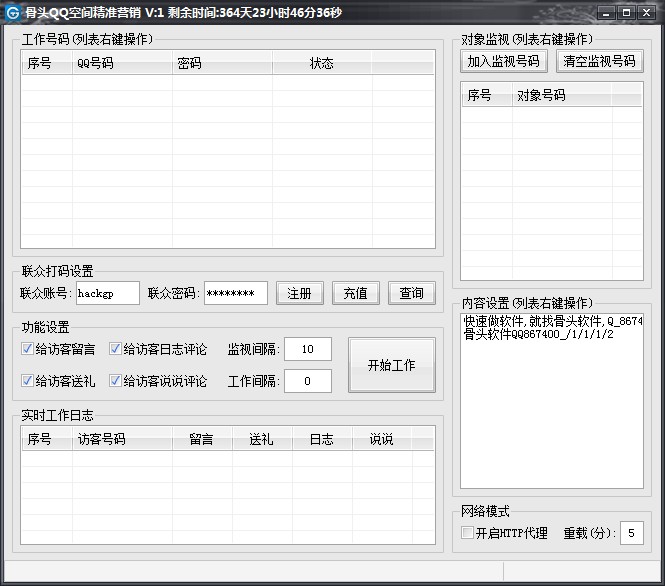Click the 充值 button
The height and width of the screenshot is (586, 665).
(355, 293)
